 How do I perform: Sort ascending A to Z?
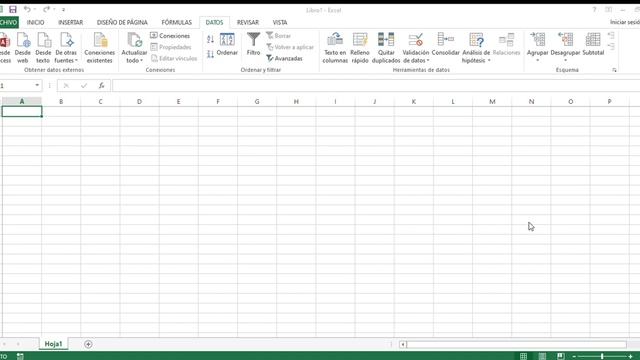(210, 40)
